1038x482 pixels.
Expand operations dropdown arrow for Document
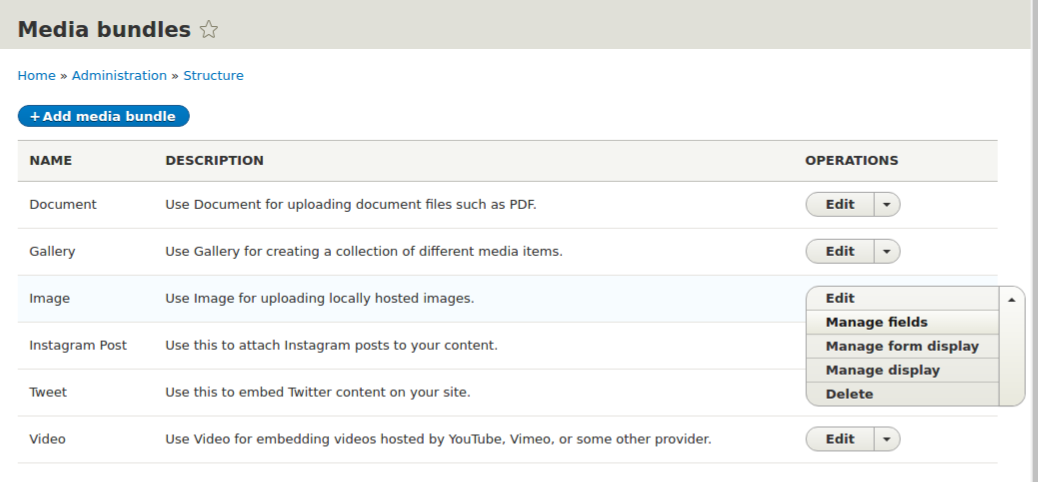[887, 205]
